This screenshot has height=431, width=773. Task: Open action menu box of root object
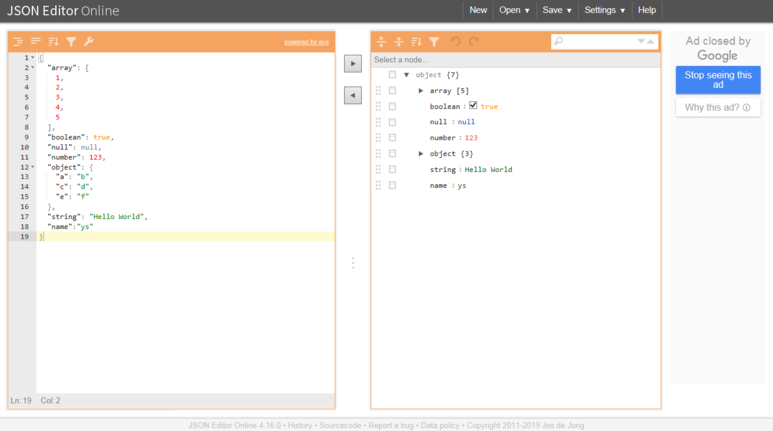392,74
